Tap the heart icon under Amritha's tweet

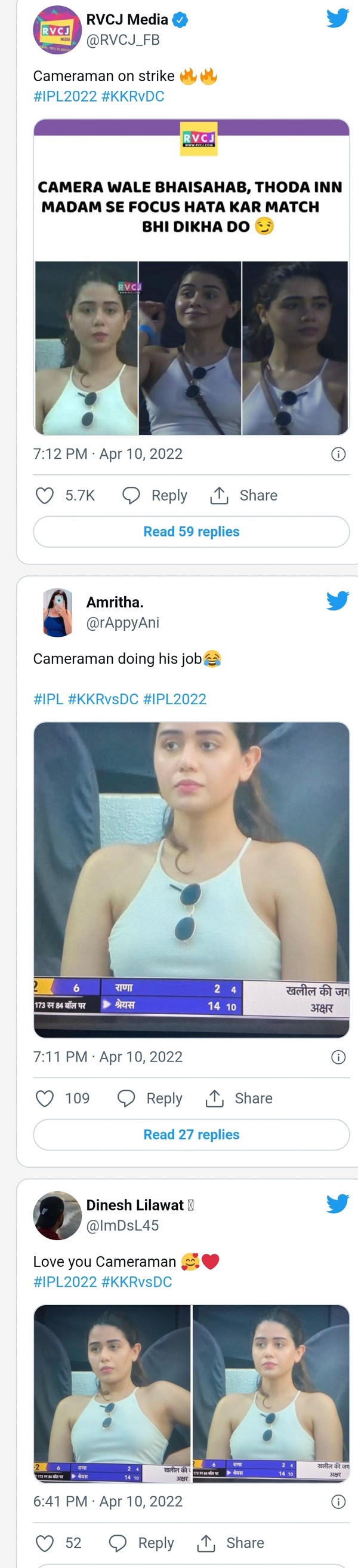[45, 1098]
